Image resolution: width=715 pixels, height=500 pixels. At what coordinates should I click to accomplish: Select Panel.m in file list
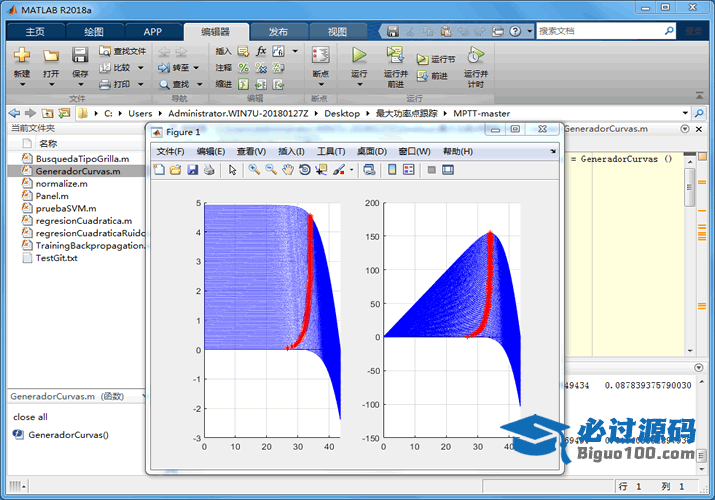point(76,196)
